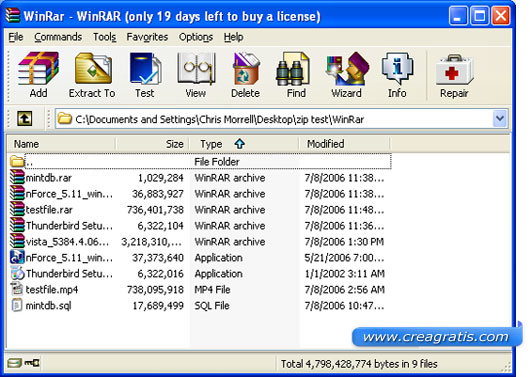This screenshot has height=377, width=530.
Task: Go up one folder level button
Action: (25, 119)
